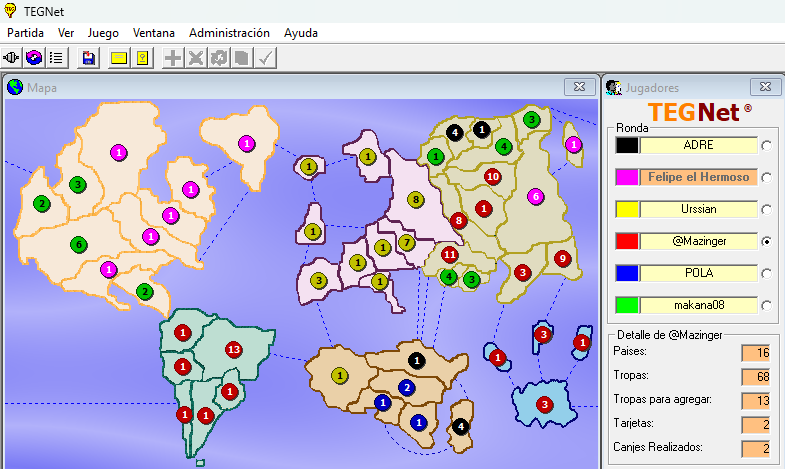Click the globe icon in Mapa title bar
785x469 pixels.
[x=15, y=87]
